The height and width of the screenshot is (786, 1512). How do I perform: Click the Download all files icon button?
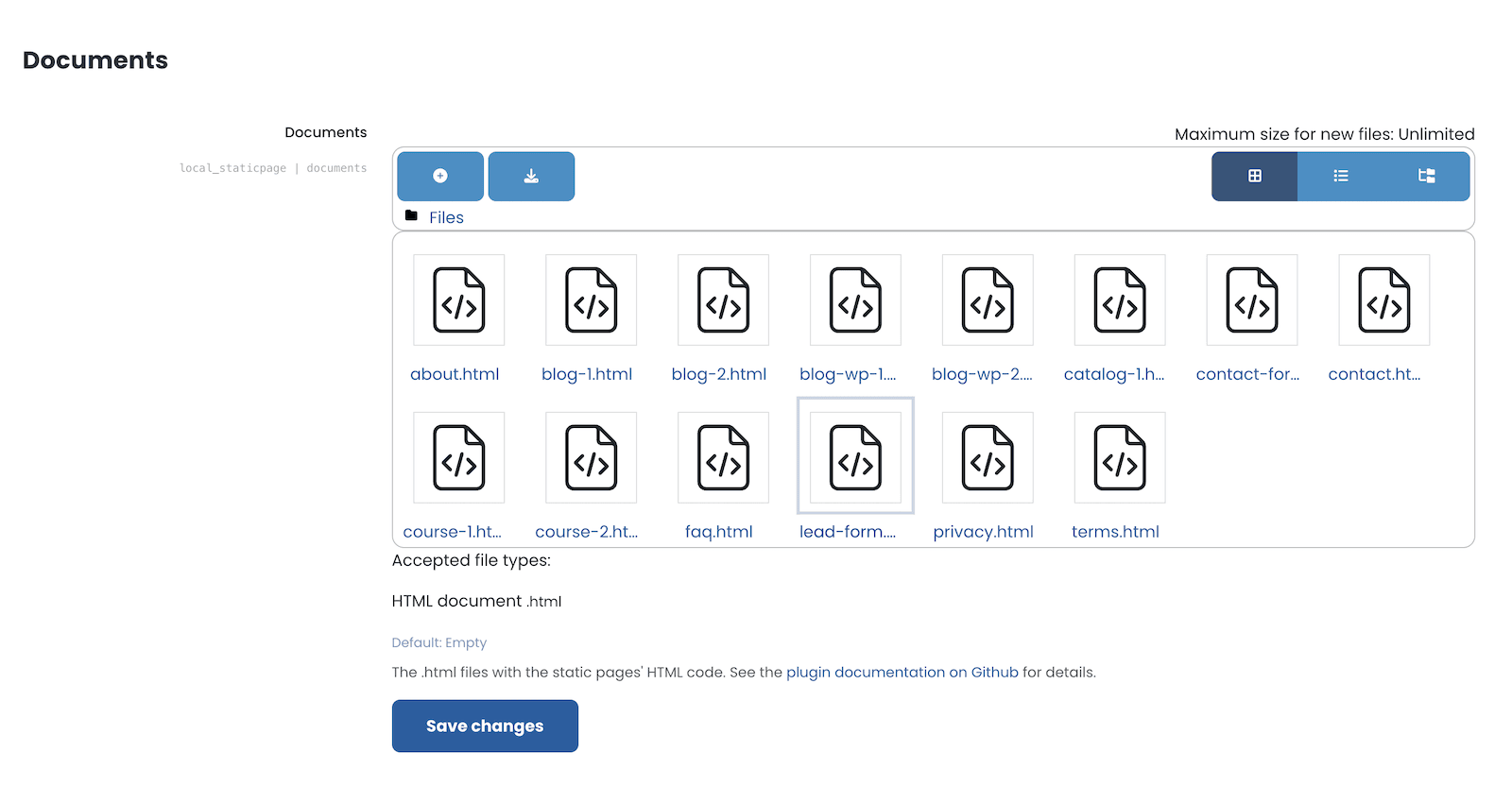coord(531,176)
